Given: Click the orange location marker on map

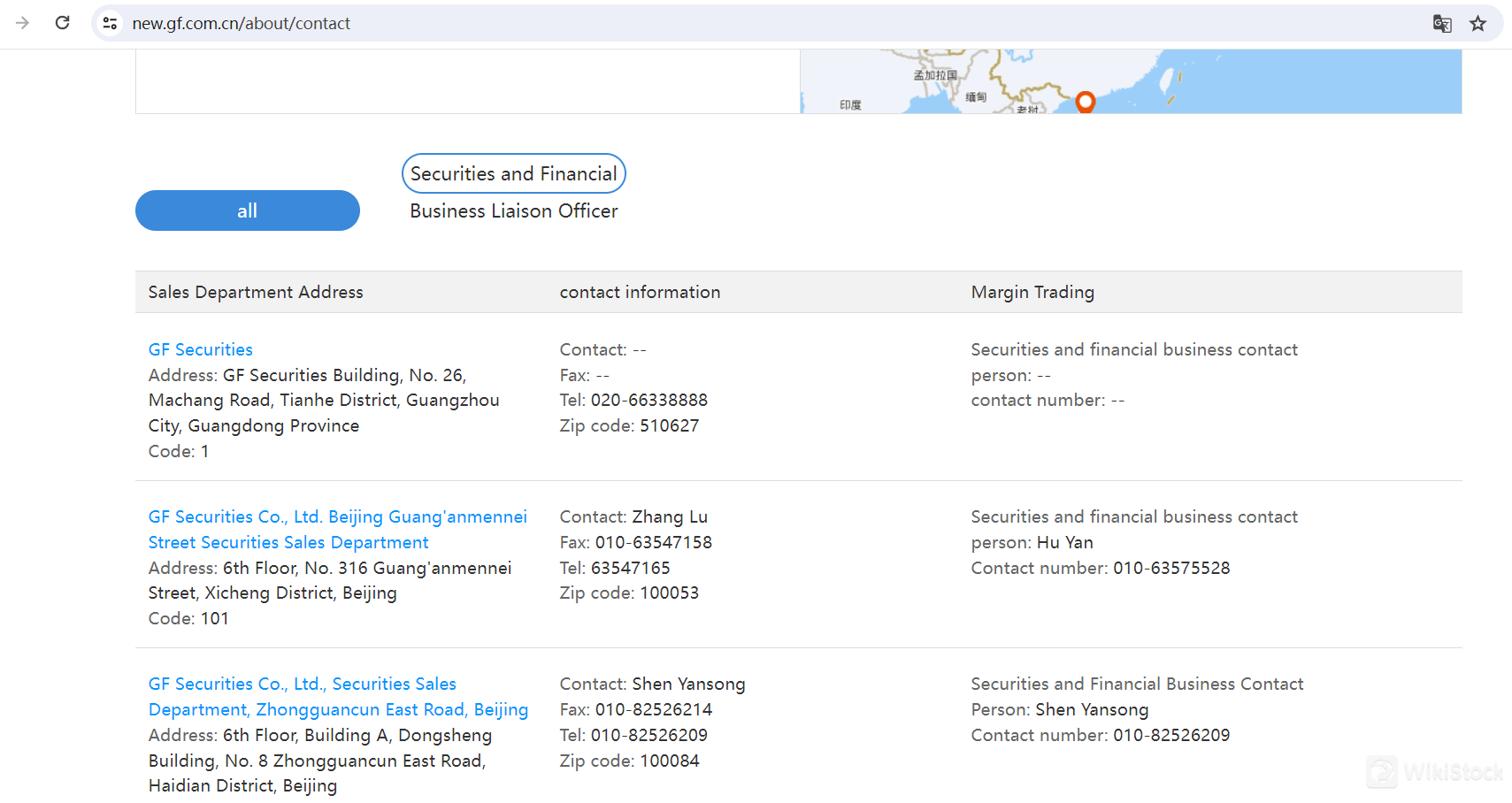Looking at the screenshot, I should tap(1086, 102).
